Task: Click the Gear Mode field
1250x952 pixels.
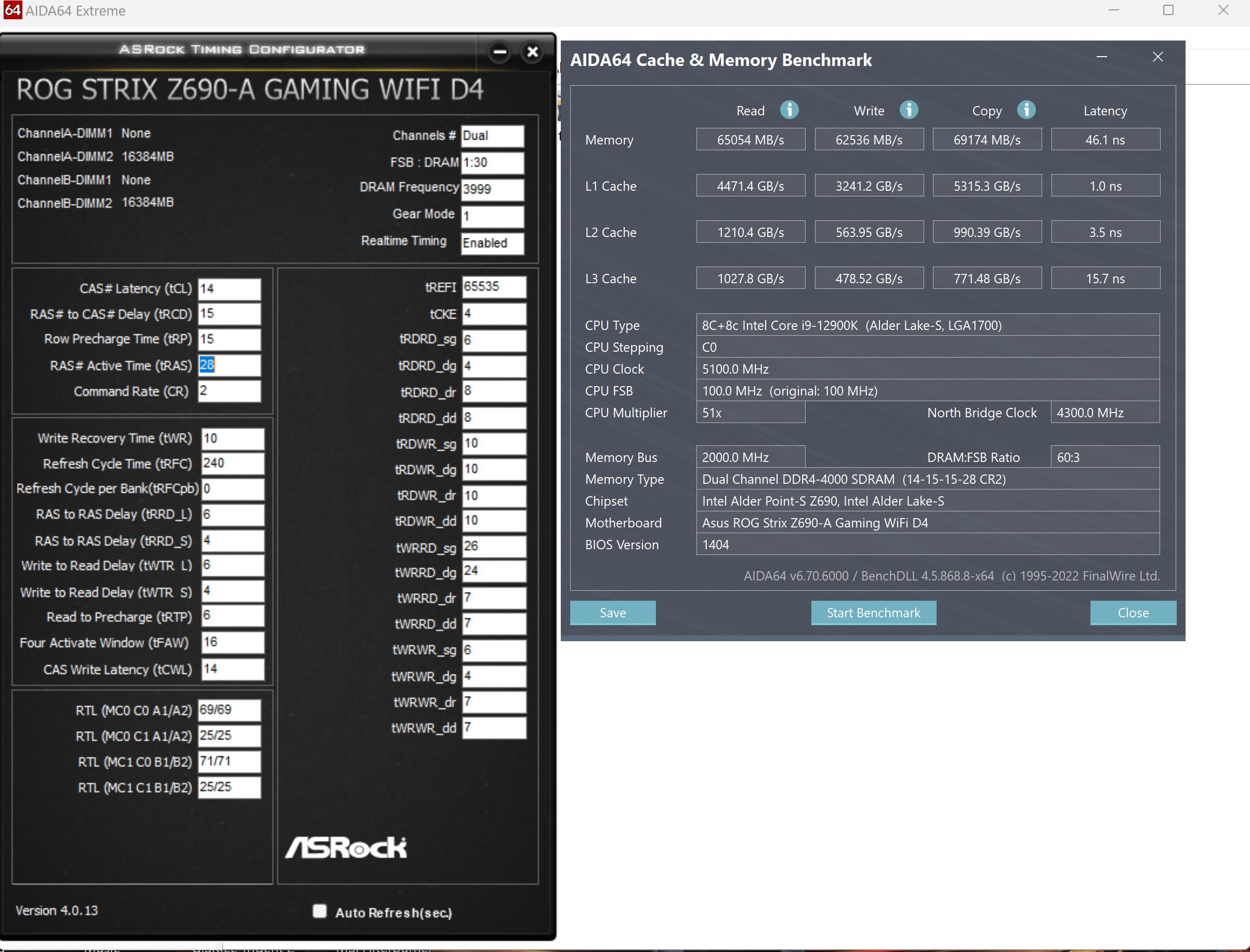Action: coord(492,217)
